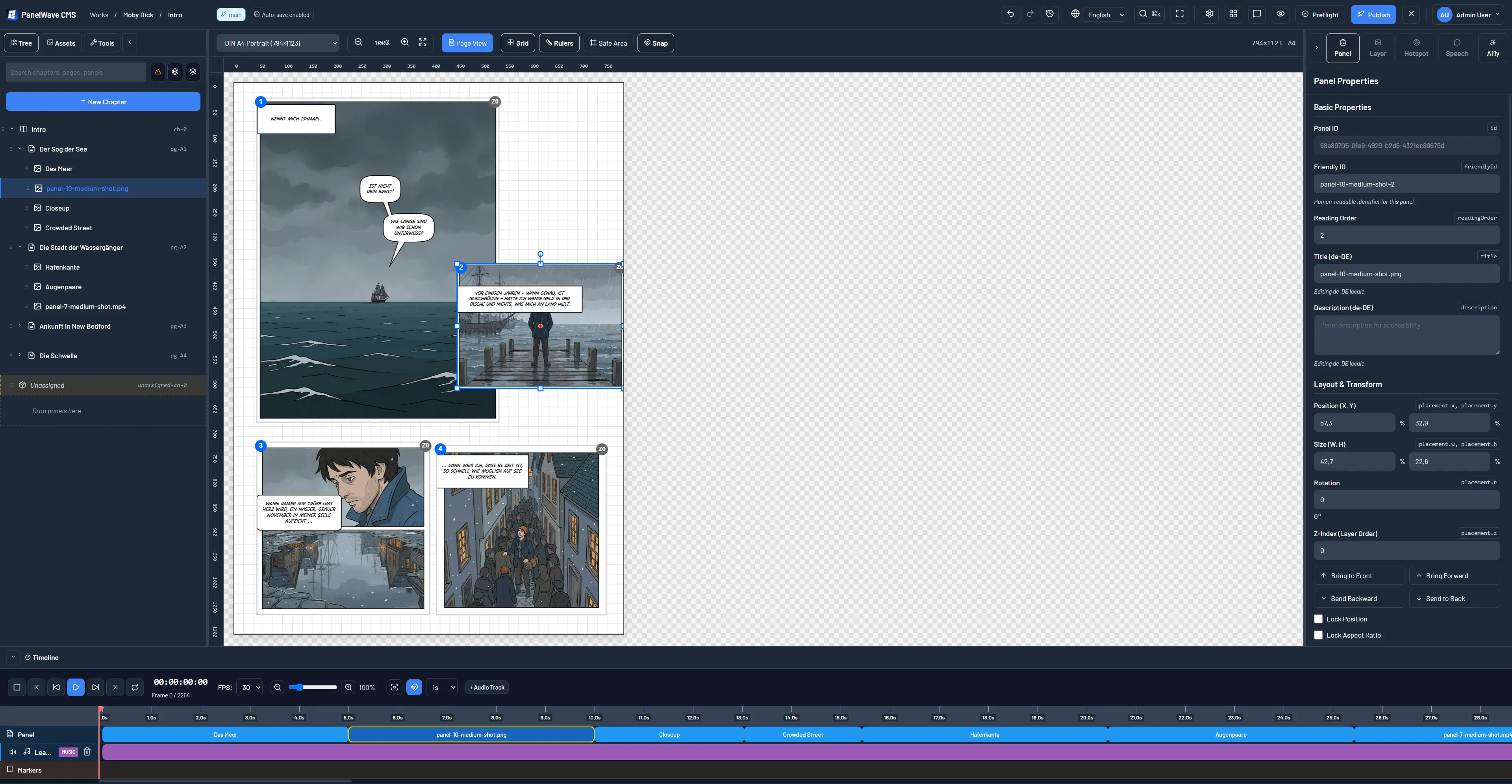Switch to the Speech tab
This screenshot has height=784, width=1512.
[x=1456, y=48]
